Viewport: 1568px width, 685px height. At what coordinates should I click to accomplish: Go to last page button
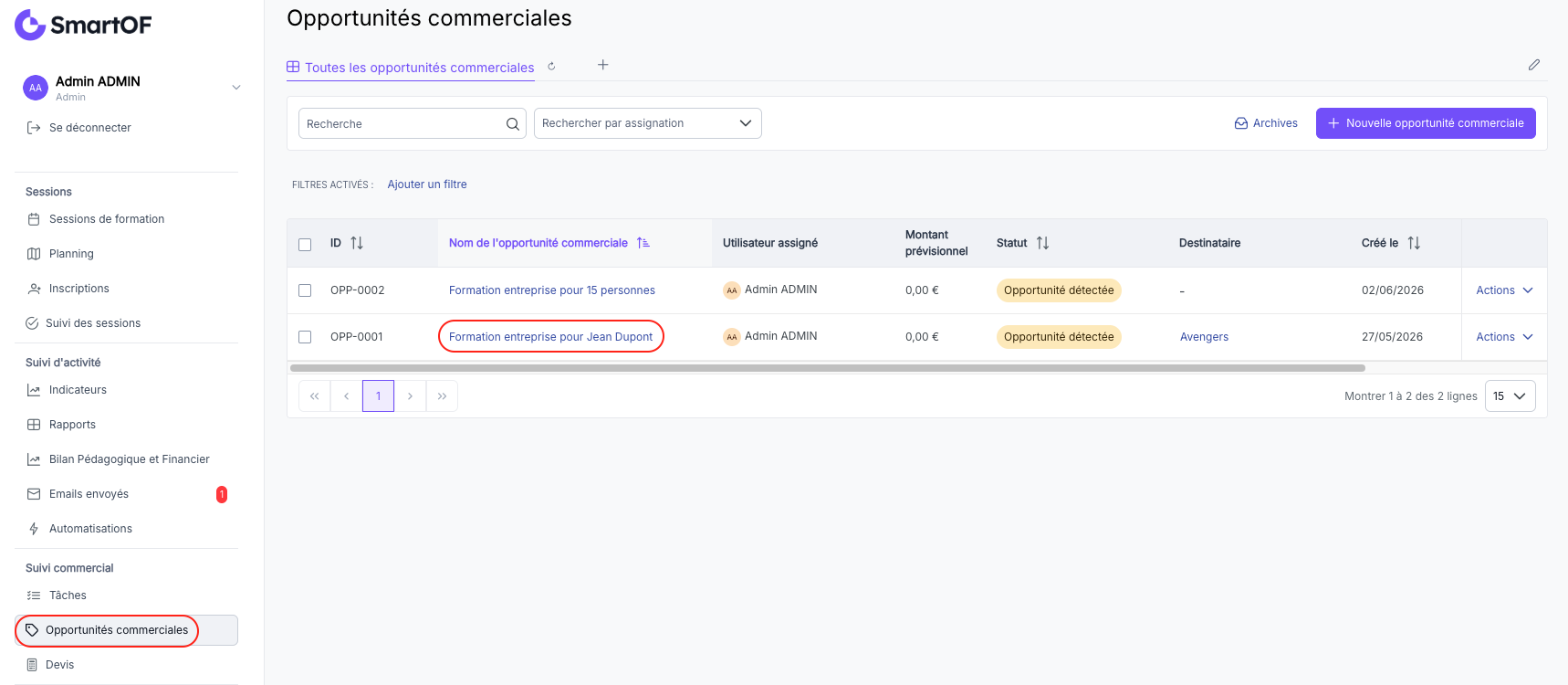[443, 396]
